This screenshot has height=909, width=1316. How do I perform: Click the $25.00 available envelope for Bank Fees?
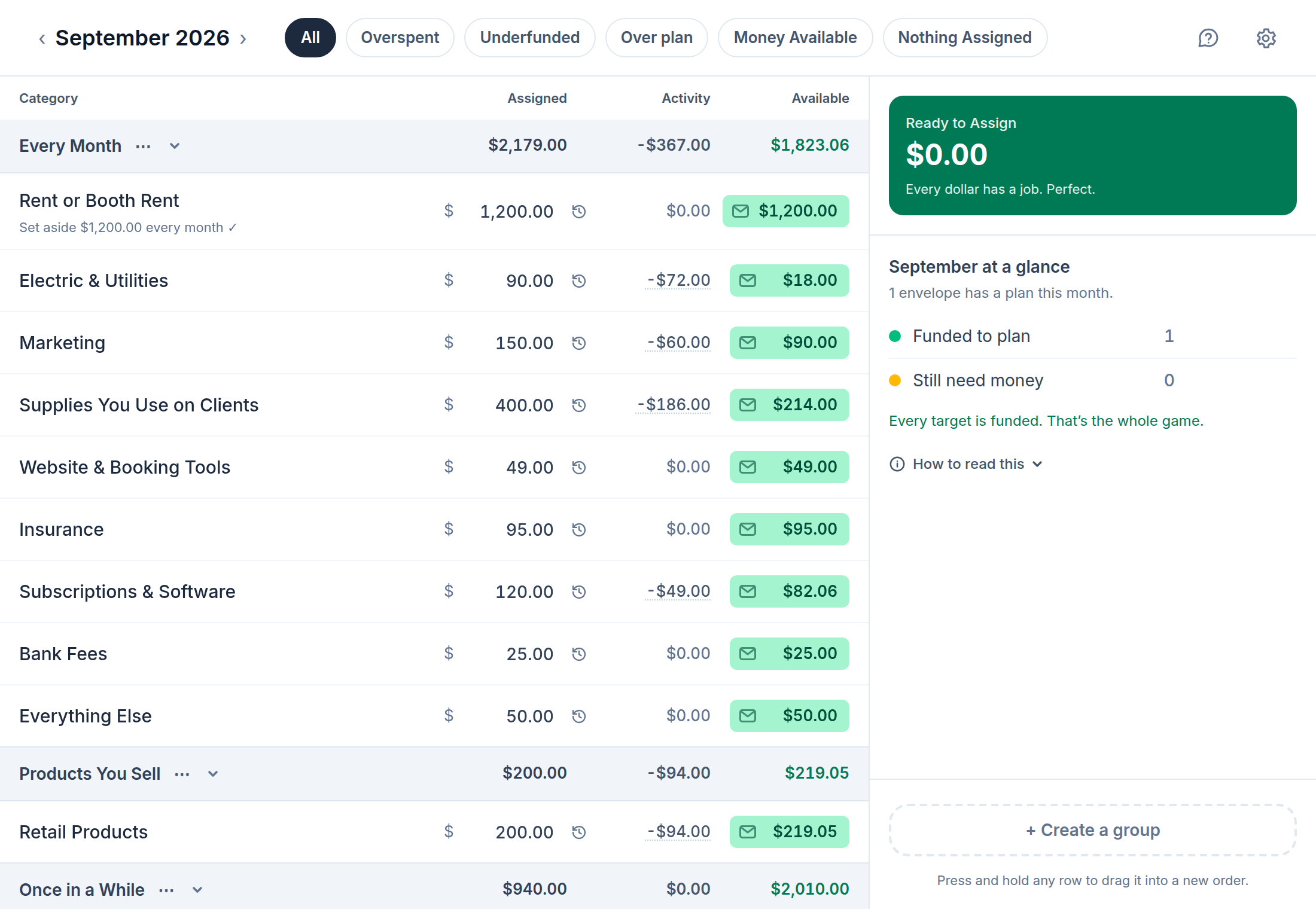click(789, 654)
